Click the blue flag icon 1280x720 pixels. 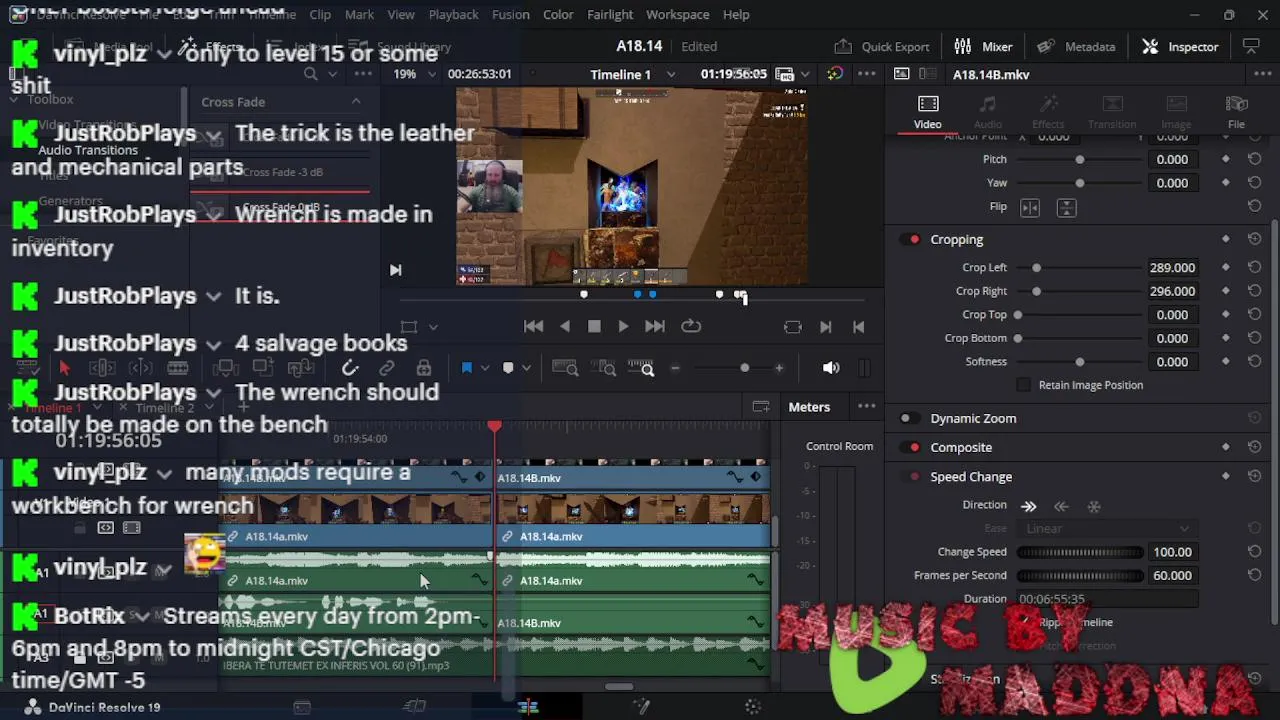pyautogui.click(x=466, y=368)
